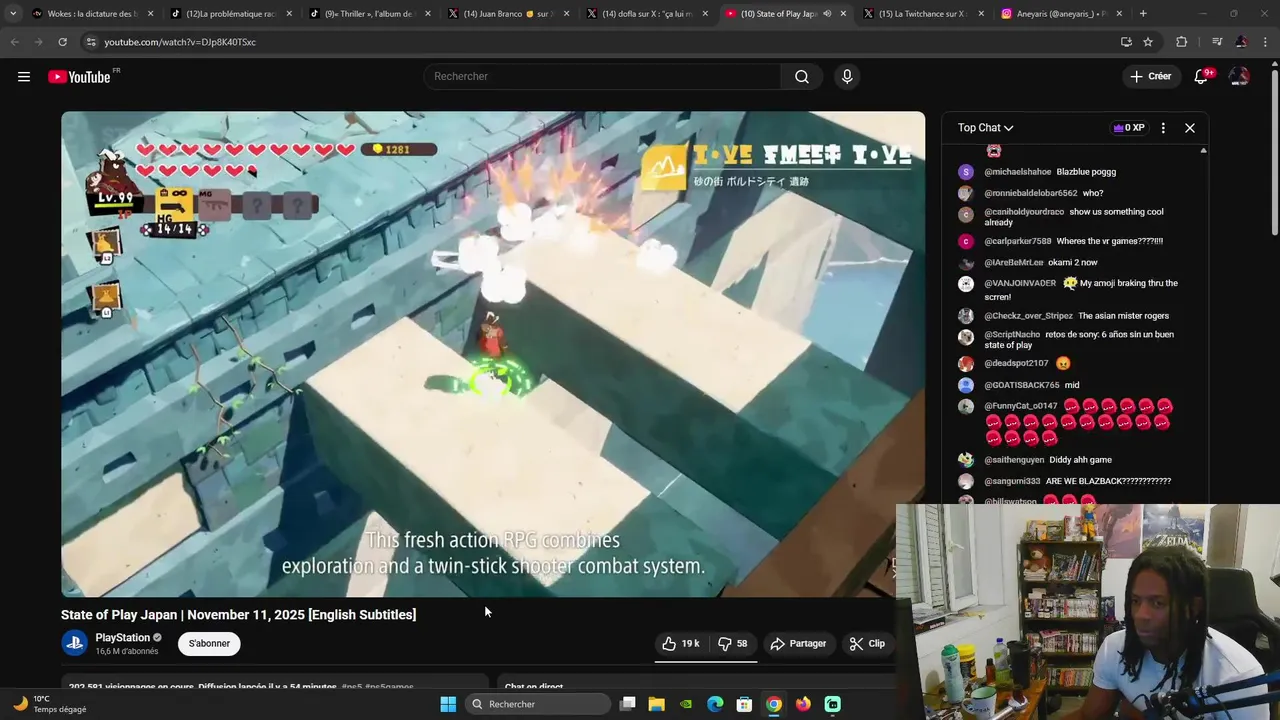Click the install/cast icon in address bar
The height and width of the screenshot is (720, 1280).
click(1126, 42)
